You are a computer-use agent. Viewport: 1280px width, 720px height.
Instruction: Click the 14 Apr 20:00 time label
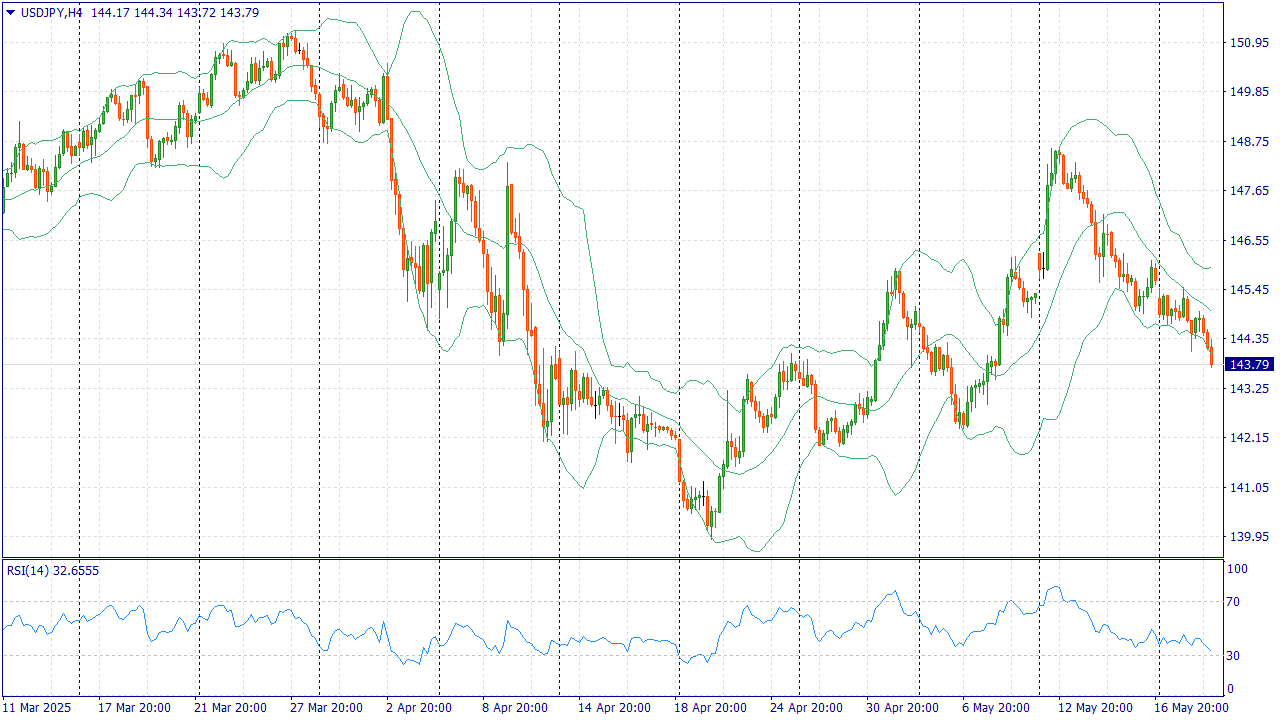coord(613,708)
